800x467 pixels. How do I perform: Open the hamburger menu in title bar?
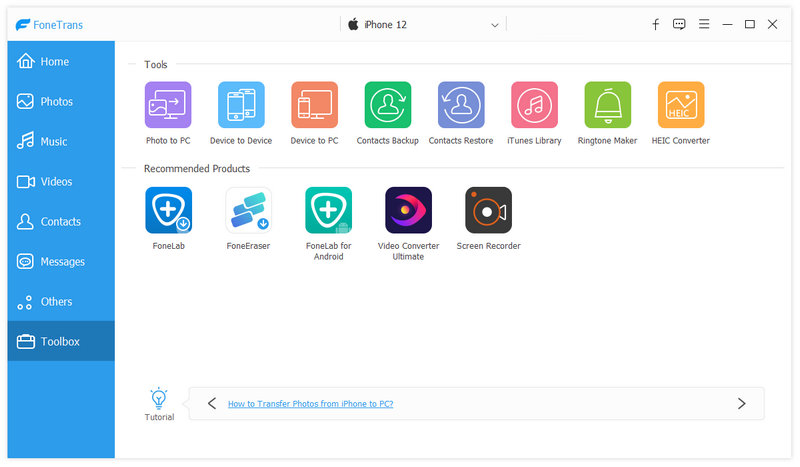click(x=704, y=25)
